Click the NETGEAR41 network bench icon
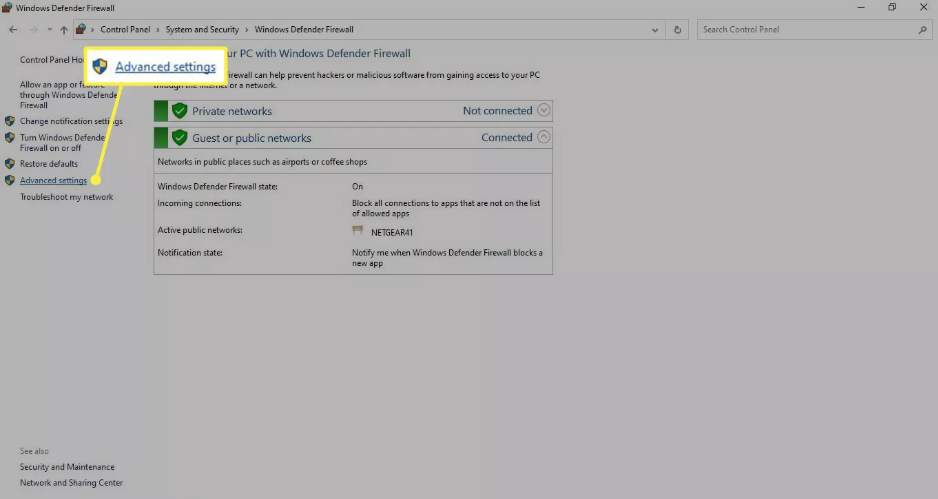The width and height of the screenshot is (938, 499). pos(358,230)
